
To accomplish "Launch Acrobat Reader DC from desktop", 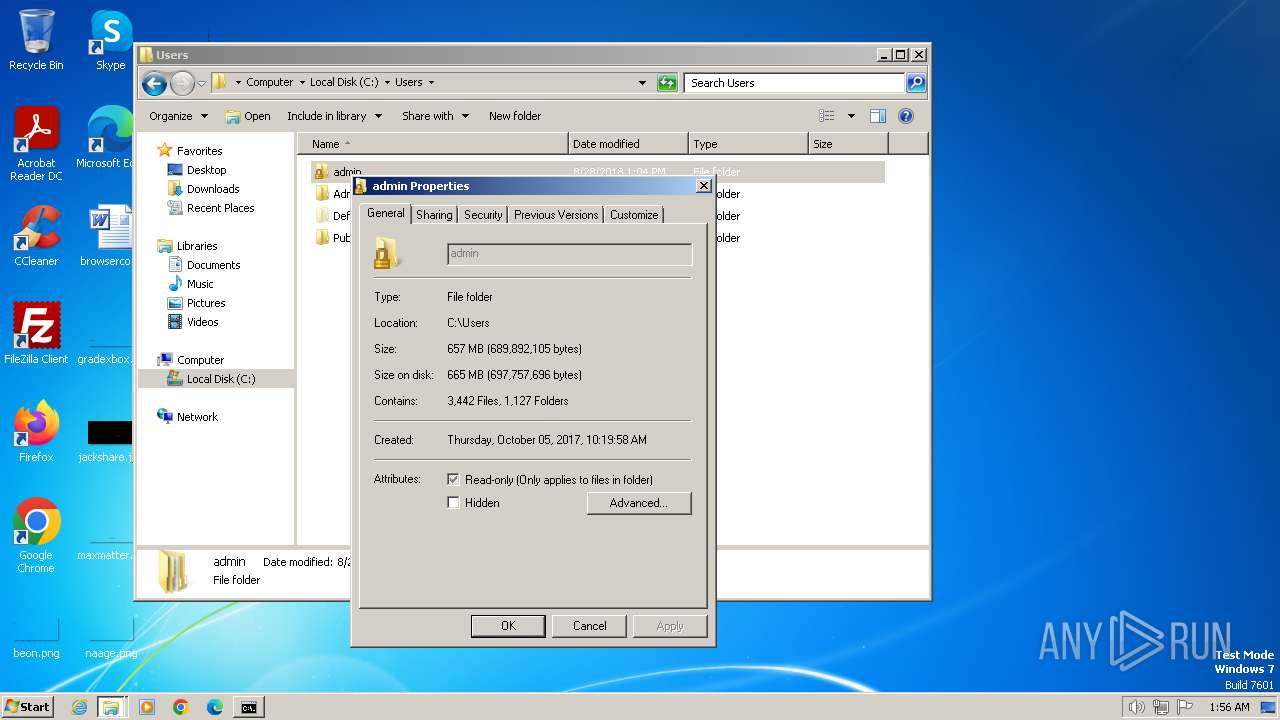I will tap(36, 144).
